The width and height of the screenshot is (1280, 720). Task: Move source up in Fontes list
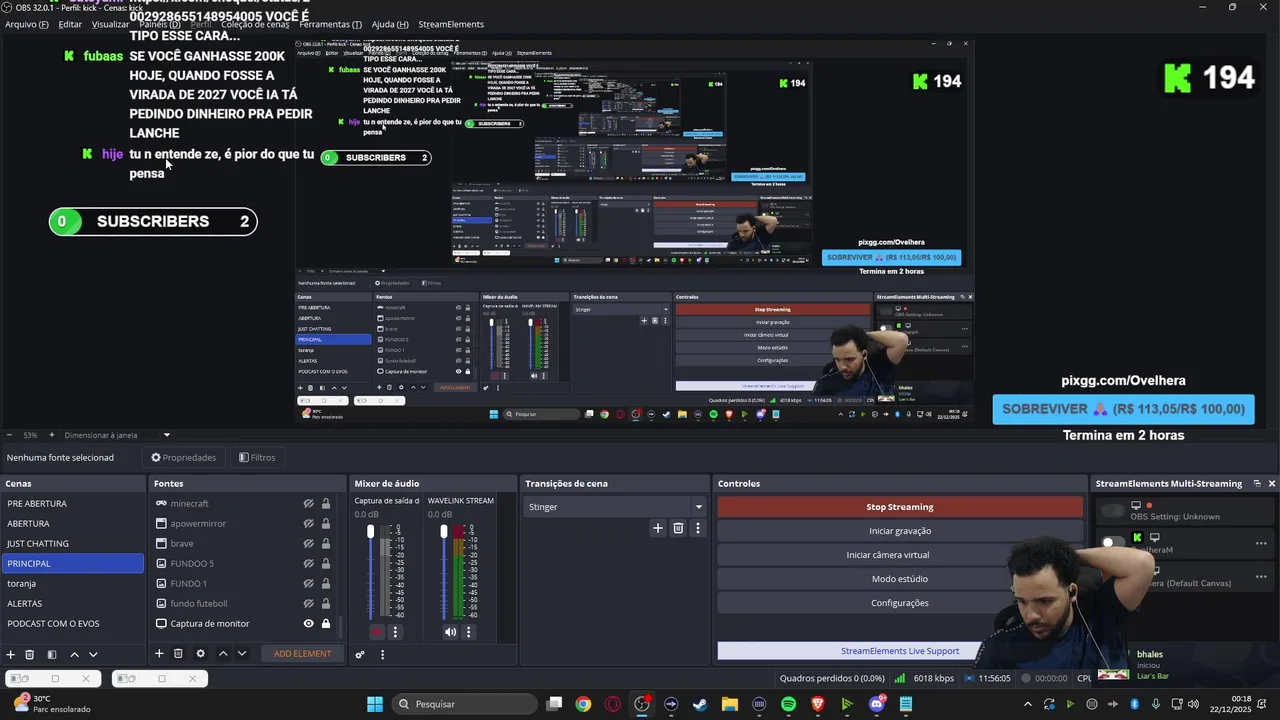click(x=223, y=653)
